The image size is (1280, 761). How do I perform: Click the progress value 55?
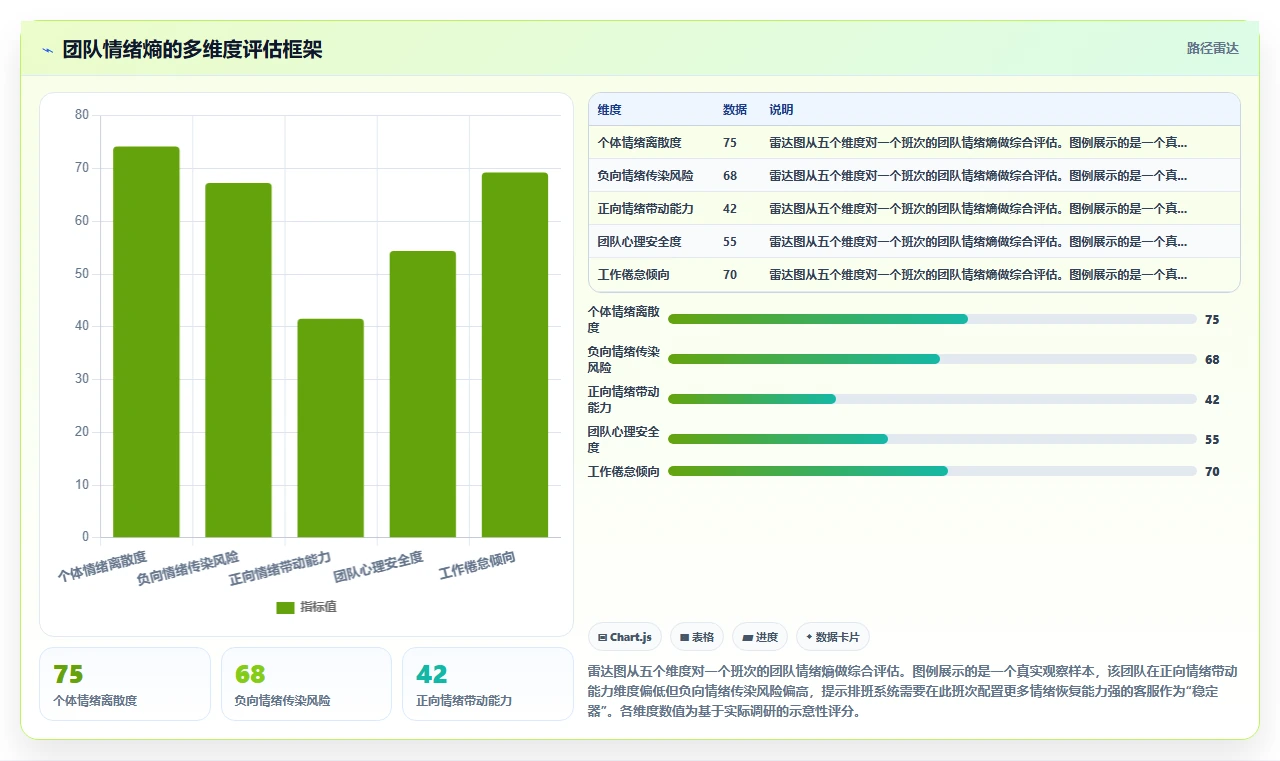click(x=1212, y=440)
